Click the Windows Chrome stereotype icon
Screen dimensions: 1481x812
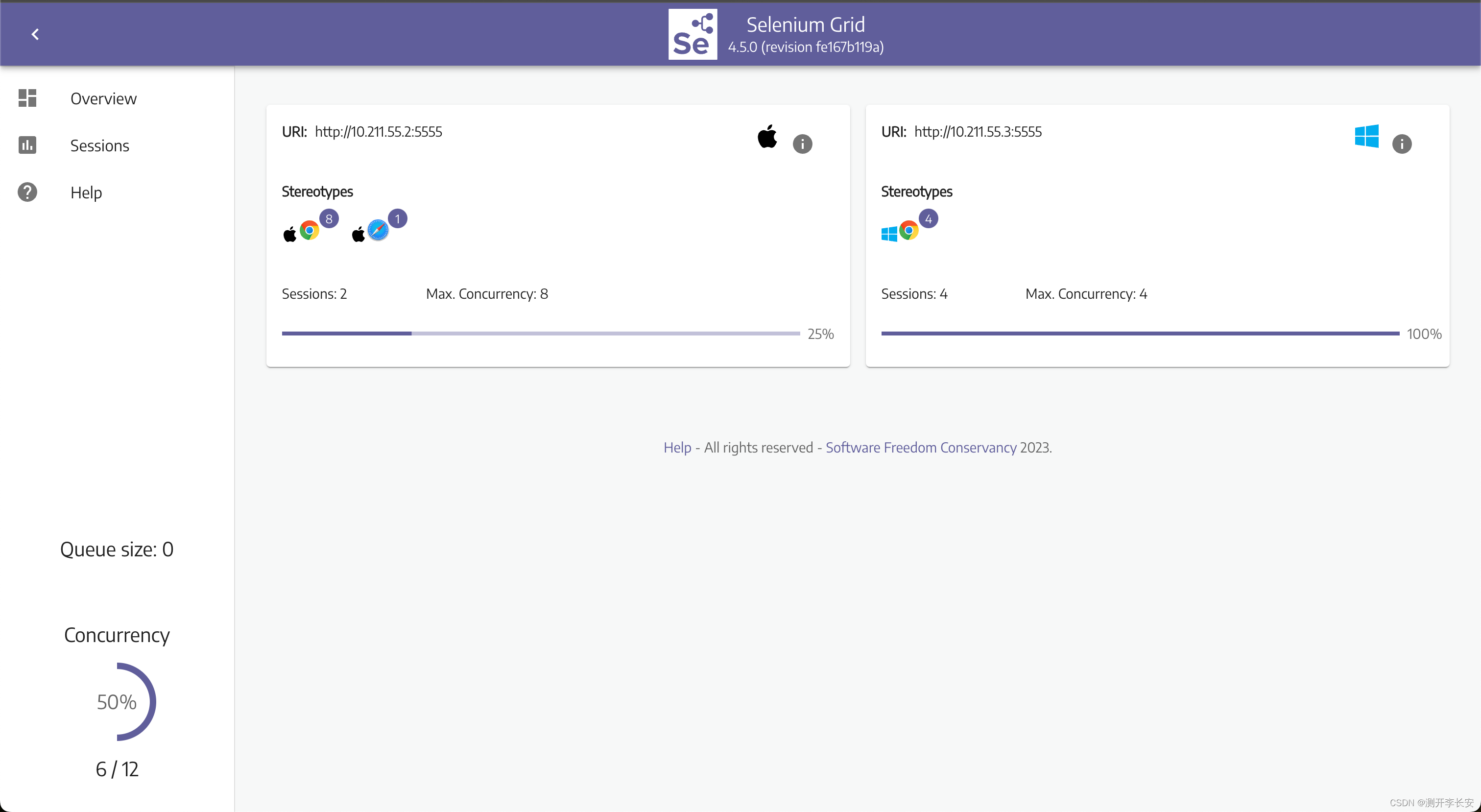click(x=908, y=231)
